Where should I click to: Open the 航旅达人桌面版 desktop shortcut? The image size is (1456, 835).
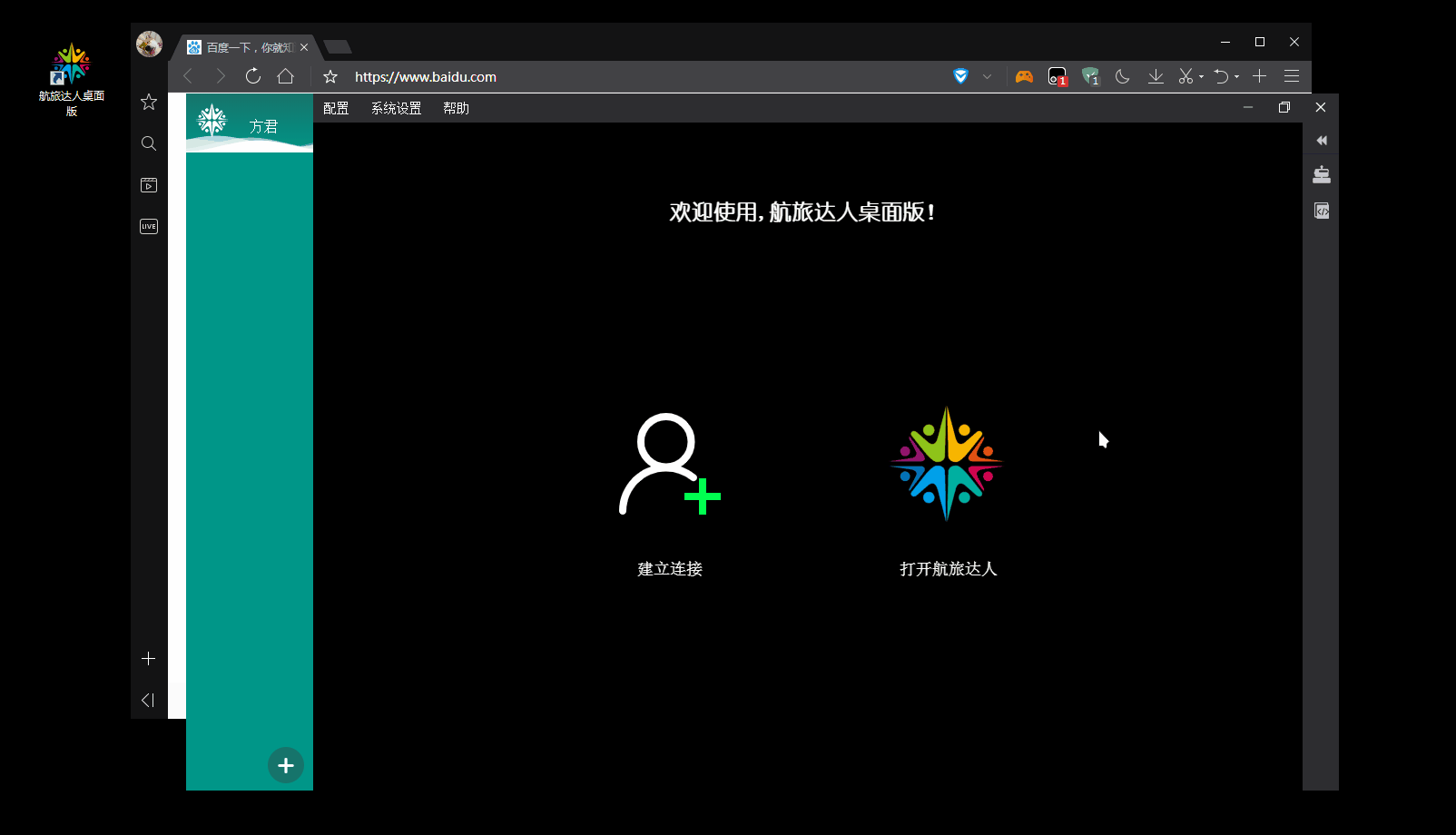click(x=71, y=80)
